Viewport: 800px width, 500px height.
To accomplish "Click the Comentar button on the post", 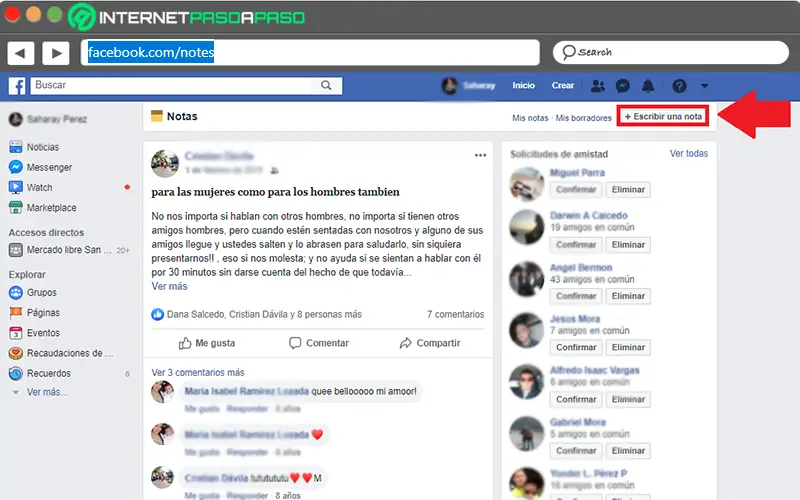I will pyautogui.click(x=319, y=343).
